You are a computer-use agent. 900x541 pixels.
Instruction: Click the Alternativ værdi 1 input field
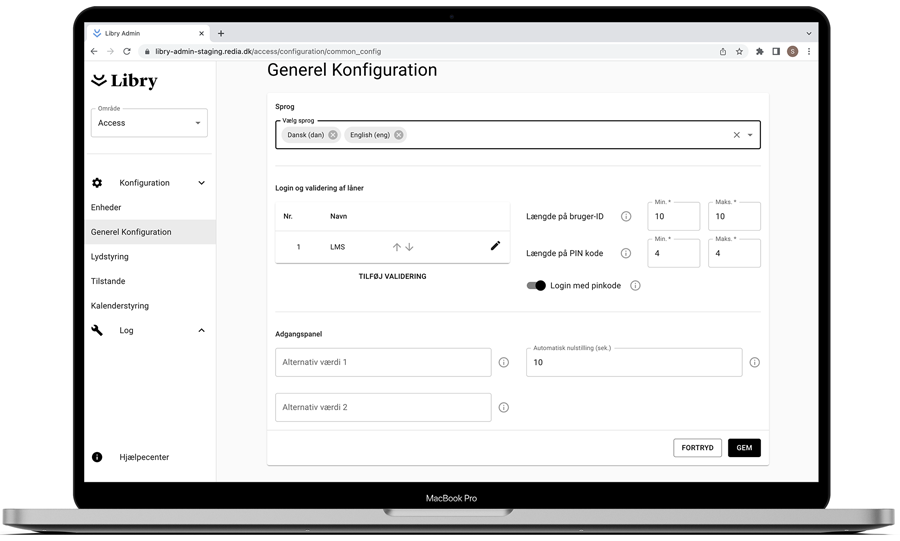[x=383, y=362]
